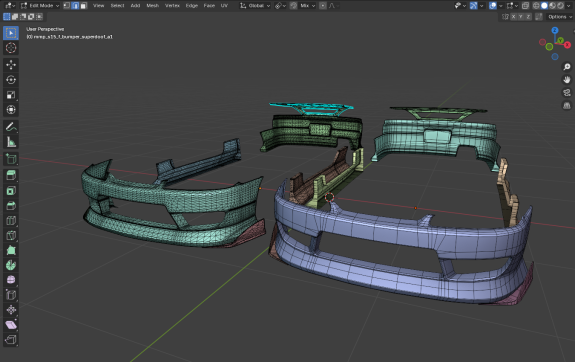Image resolution: width=575 pixels, height=362 pixels.
Task: Choose the Measure tool
Action: [x=11, y=142]
